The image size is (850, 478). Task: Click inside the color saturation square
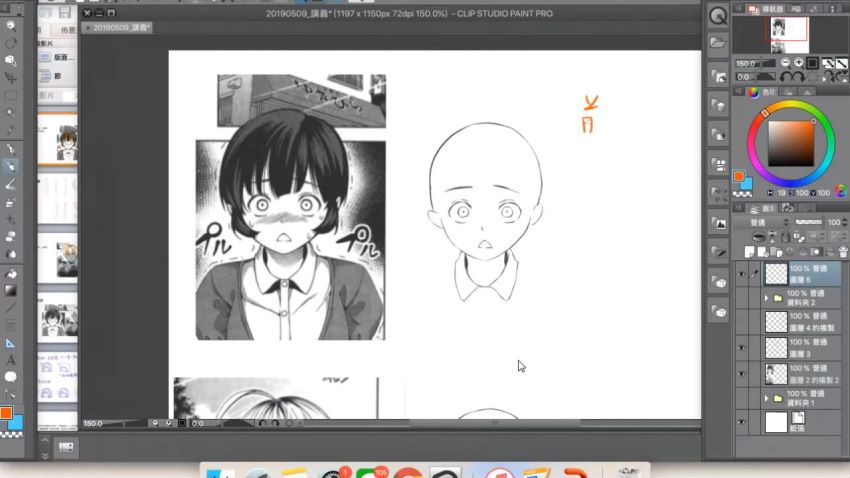click(x=791, y=144)
